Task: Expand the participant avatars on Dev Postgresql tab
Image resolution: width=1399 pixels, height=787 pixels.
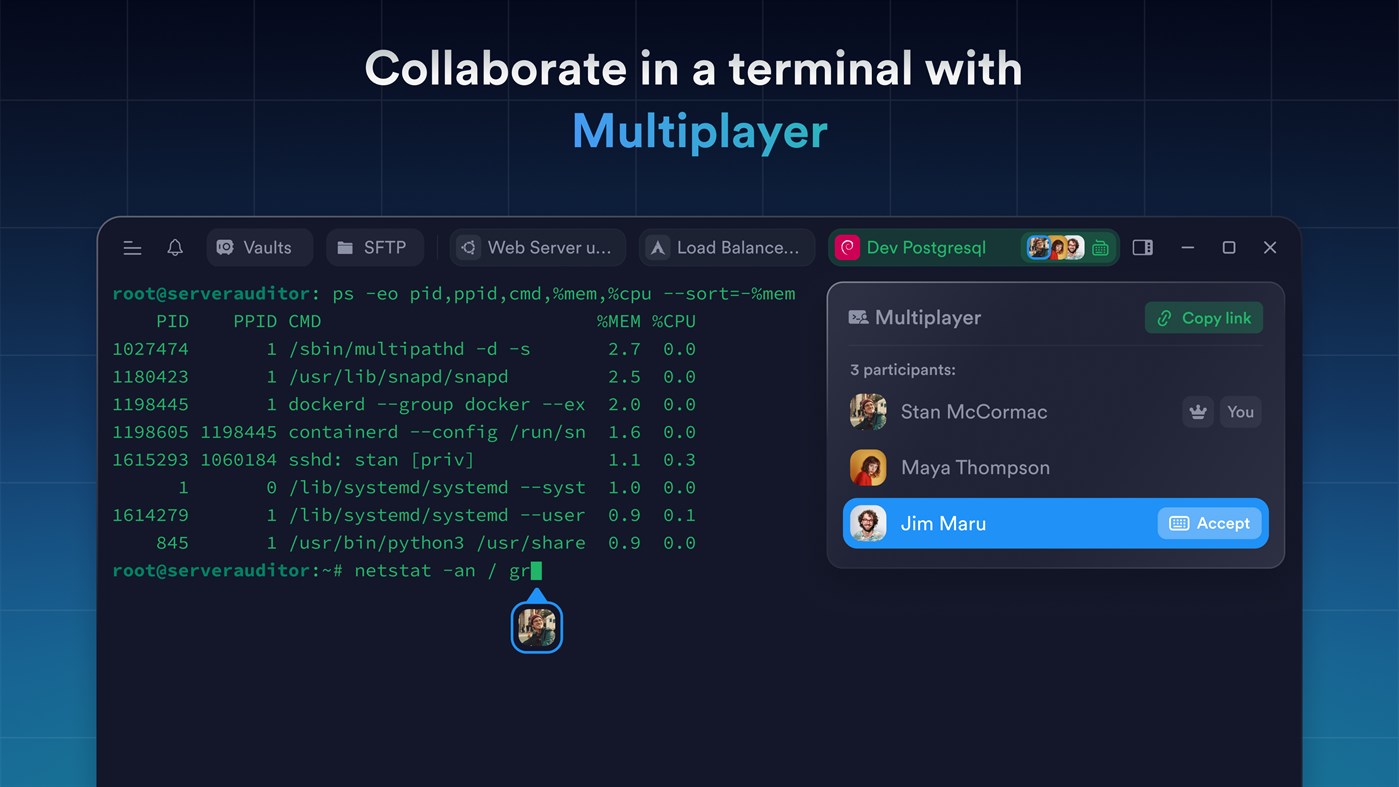Action: click(x=1056, y=247)
